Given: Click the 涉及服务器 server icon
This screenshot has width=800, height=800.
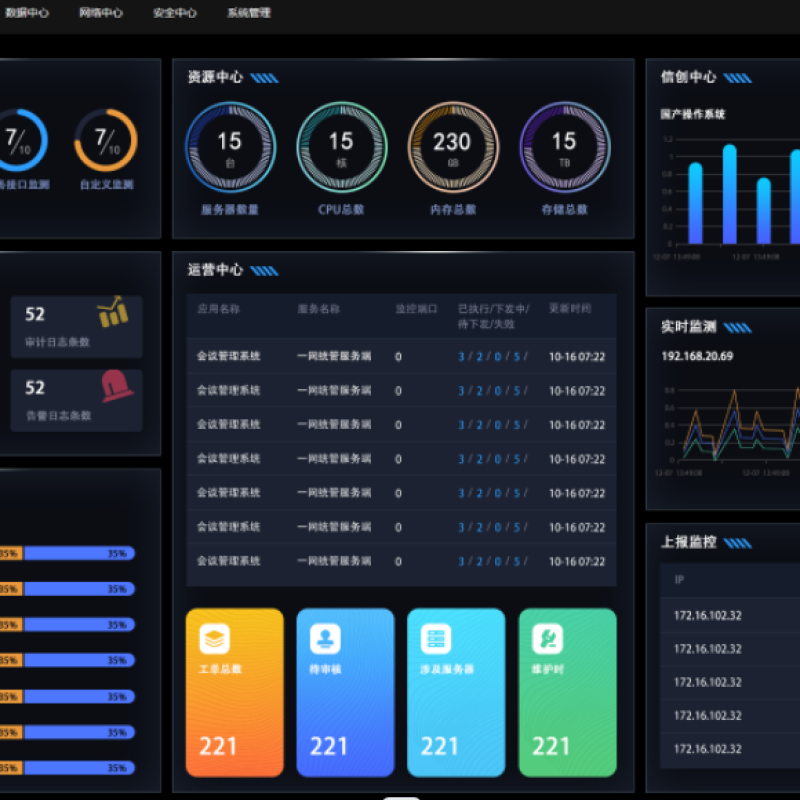Looking at the screenshot, I should [436, 639].
